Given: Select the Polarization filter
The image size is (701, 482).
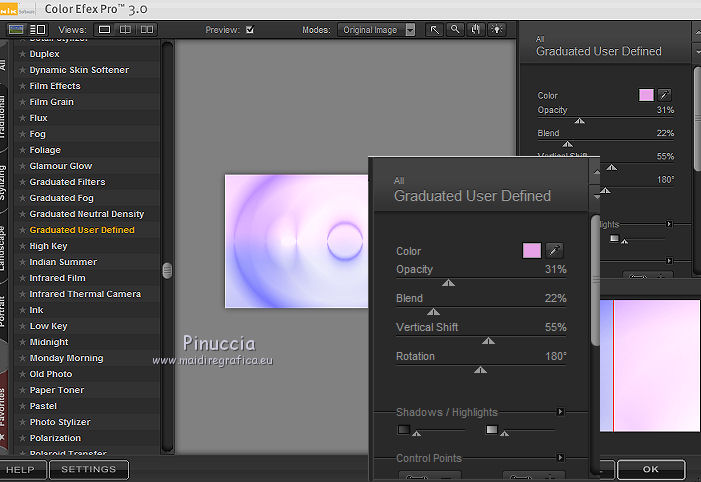Looking at the screenshot, I should tap(55, 438).
